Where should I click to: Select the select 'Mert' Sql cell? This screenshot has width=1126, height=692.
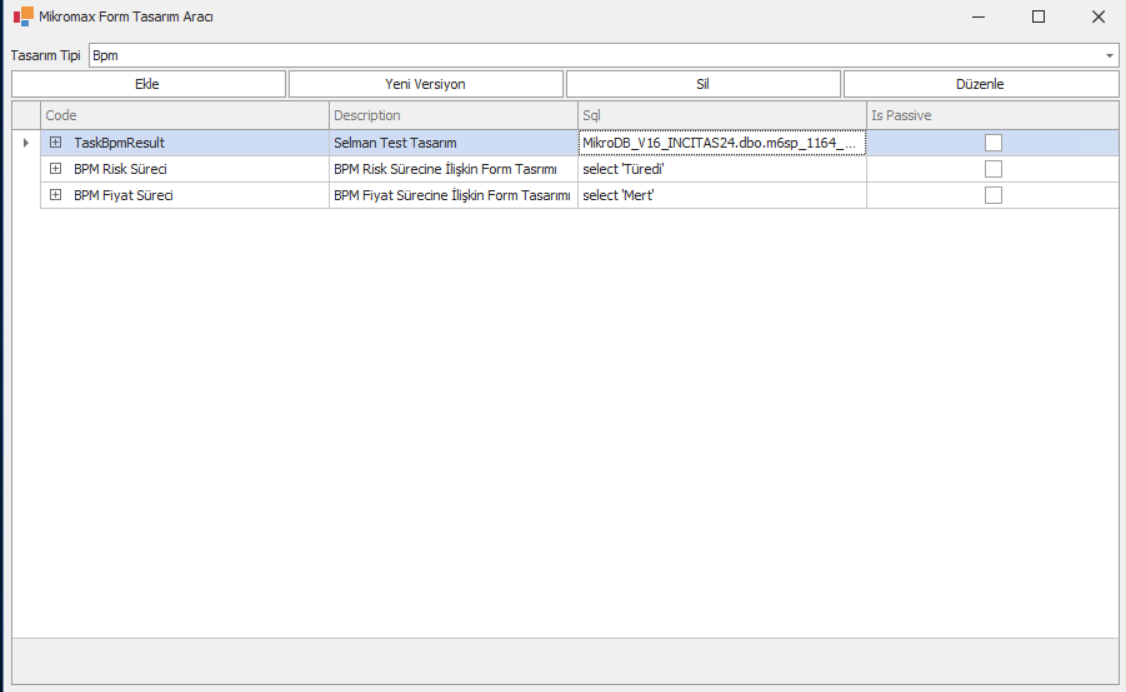[722, 195]
